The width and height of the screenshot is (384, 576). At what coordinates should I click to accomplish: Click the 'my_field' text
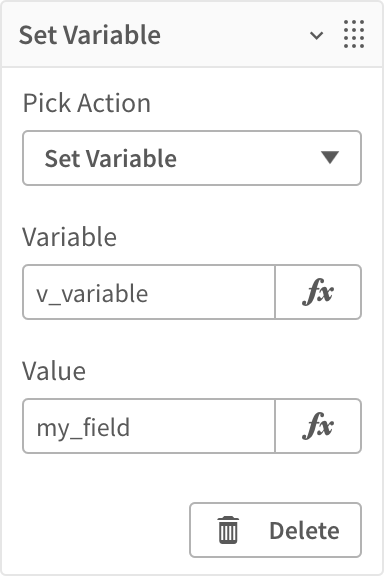click(x=83, y=428)
